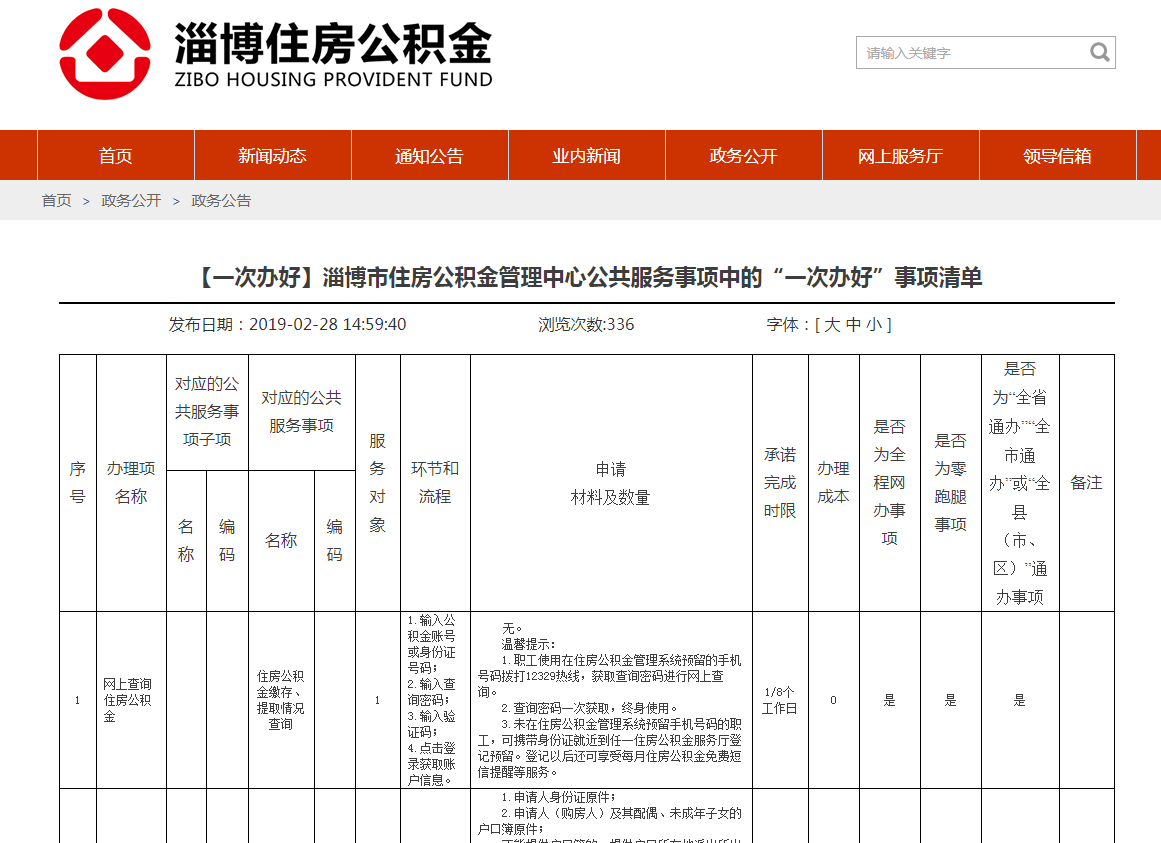This screenshot has height=843, width=1161.
Task: Open the 政务公开 navigation tab
Action: click(743, 155)
